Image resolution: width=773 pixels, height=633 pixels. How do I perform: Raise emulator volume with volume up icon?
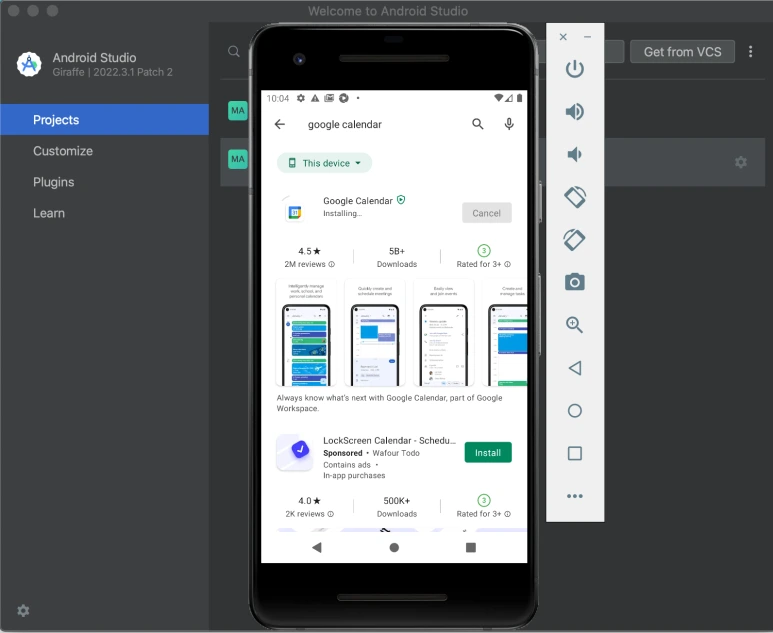click(x=574, y=111)
